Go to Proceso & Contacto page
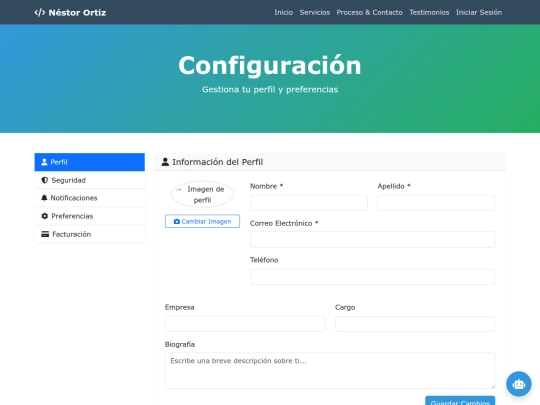Screen dimensions: 540x405 [370, 12]
